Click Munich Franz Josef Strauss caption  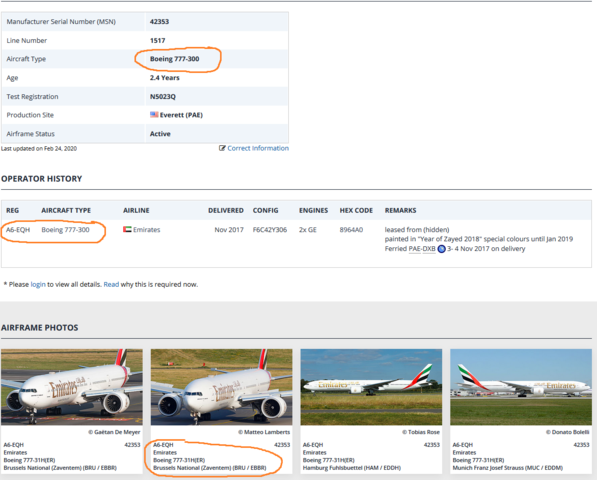508,468
